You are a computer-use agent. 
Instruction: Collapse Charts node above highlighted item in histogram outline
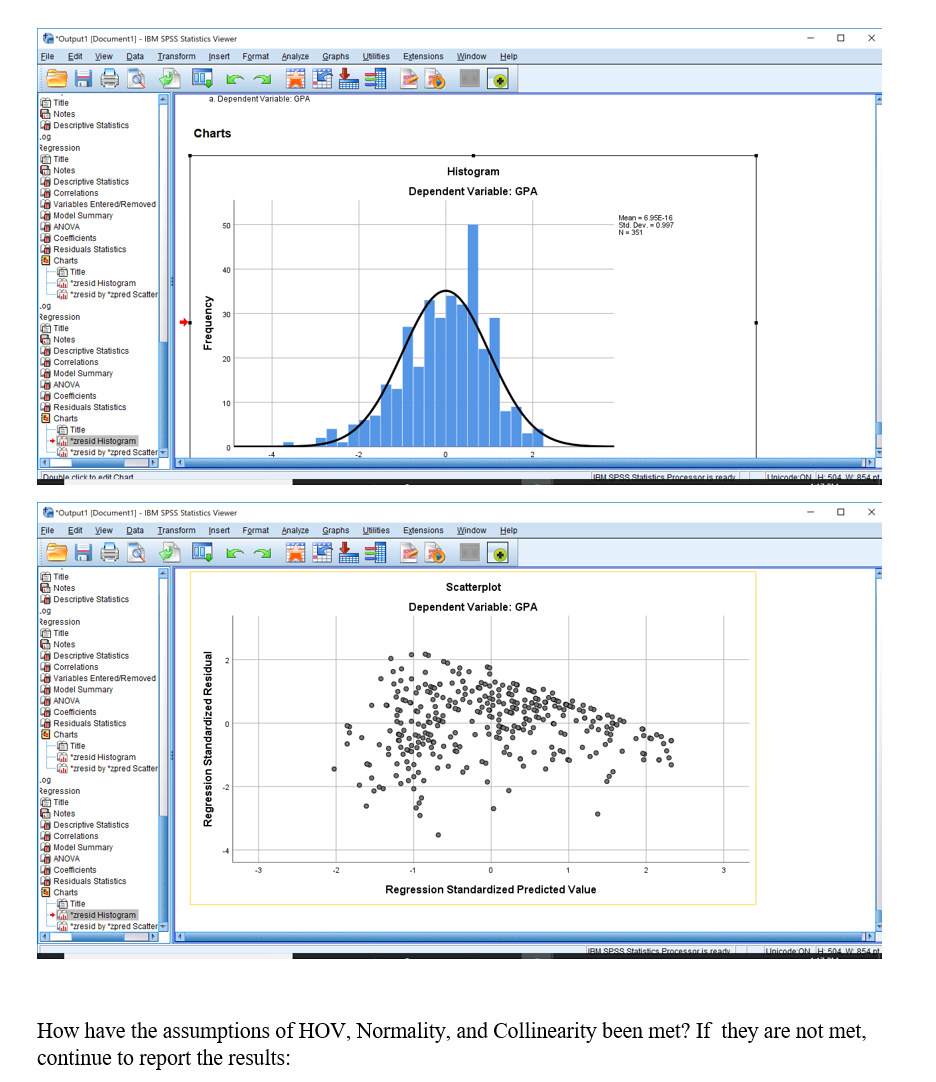point(45,419)
